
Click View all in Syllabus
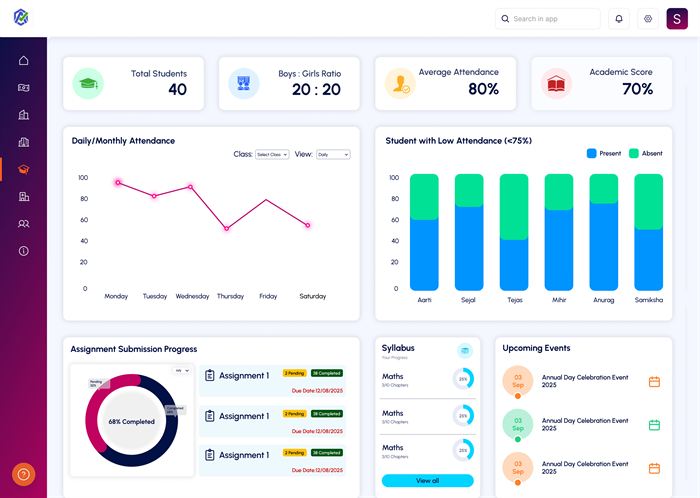[x=427, y=481]
